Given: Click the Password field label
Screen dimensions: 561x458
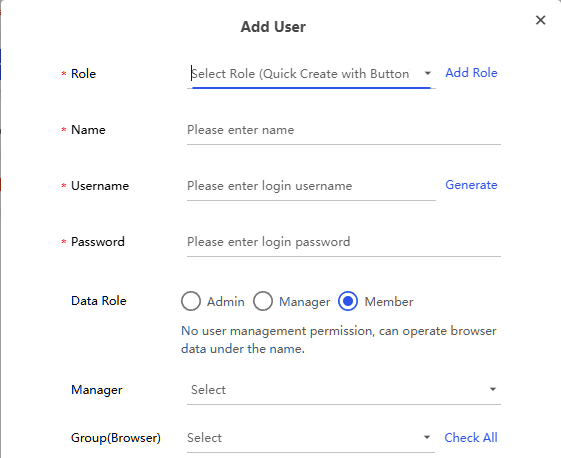Looking at the screenshot, I should 98,242.
